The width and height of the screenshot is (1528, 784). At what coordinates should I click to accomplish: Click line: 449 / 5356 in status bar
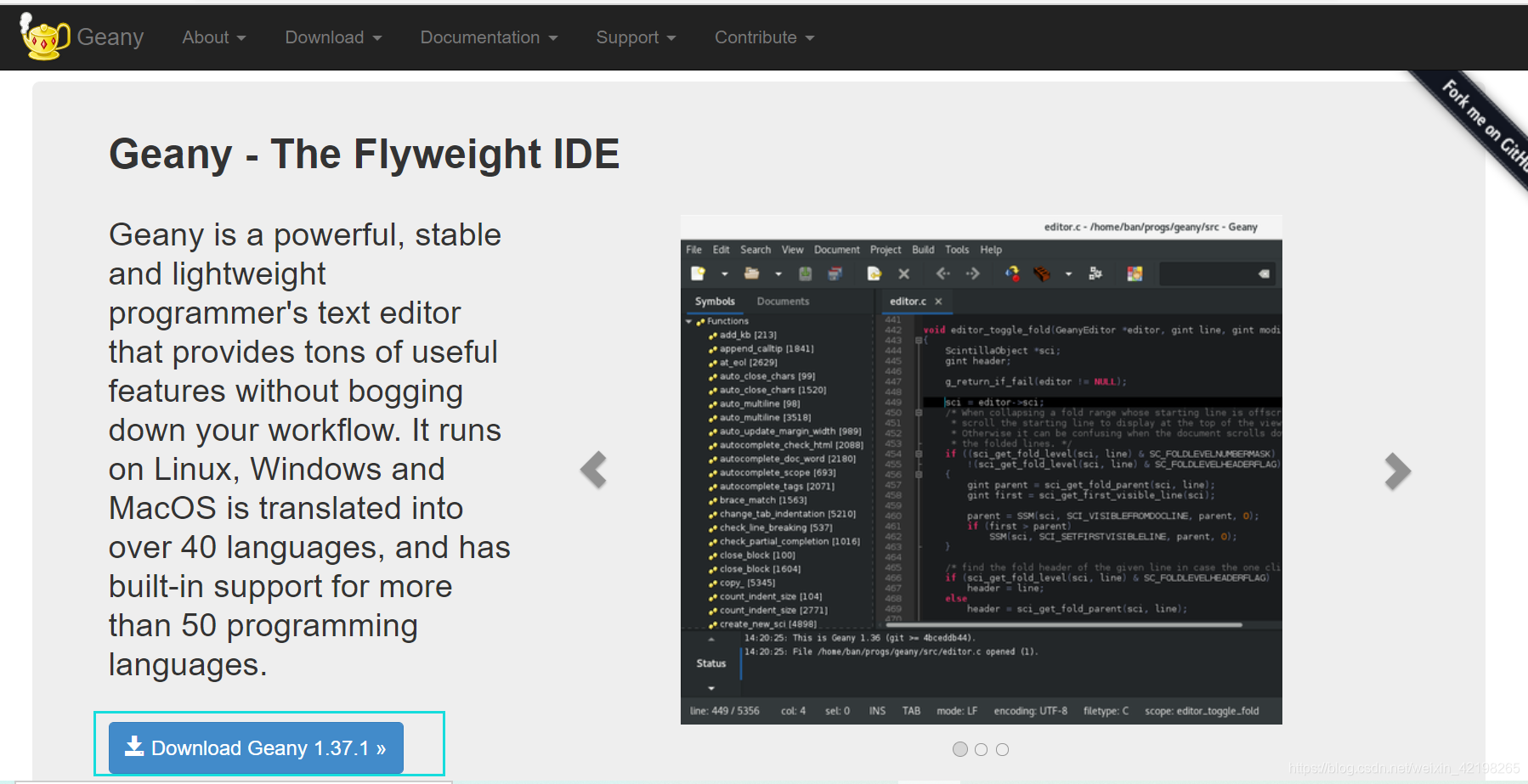pyautogui.click(x=725, y=711)
